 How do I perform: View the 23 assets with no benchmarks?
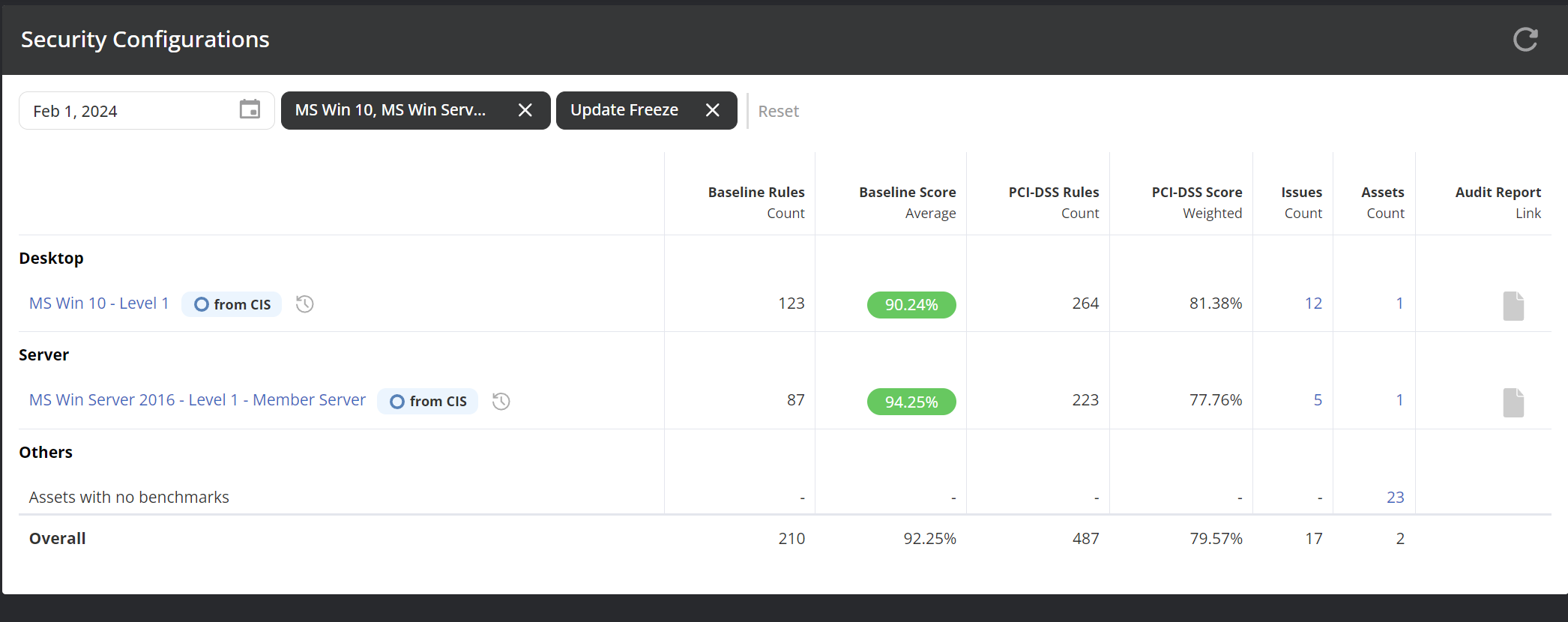click(1394, 498)
